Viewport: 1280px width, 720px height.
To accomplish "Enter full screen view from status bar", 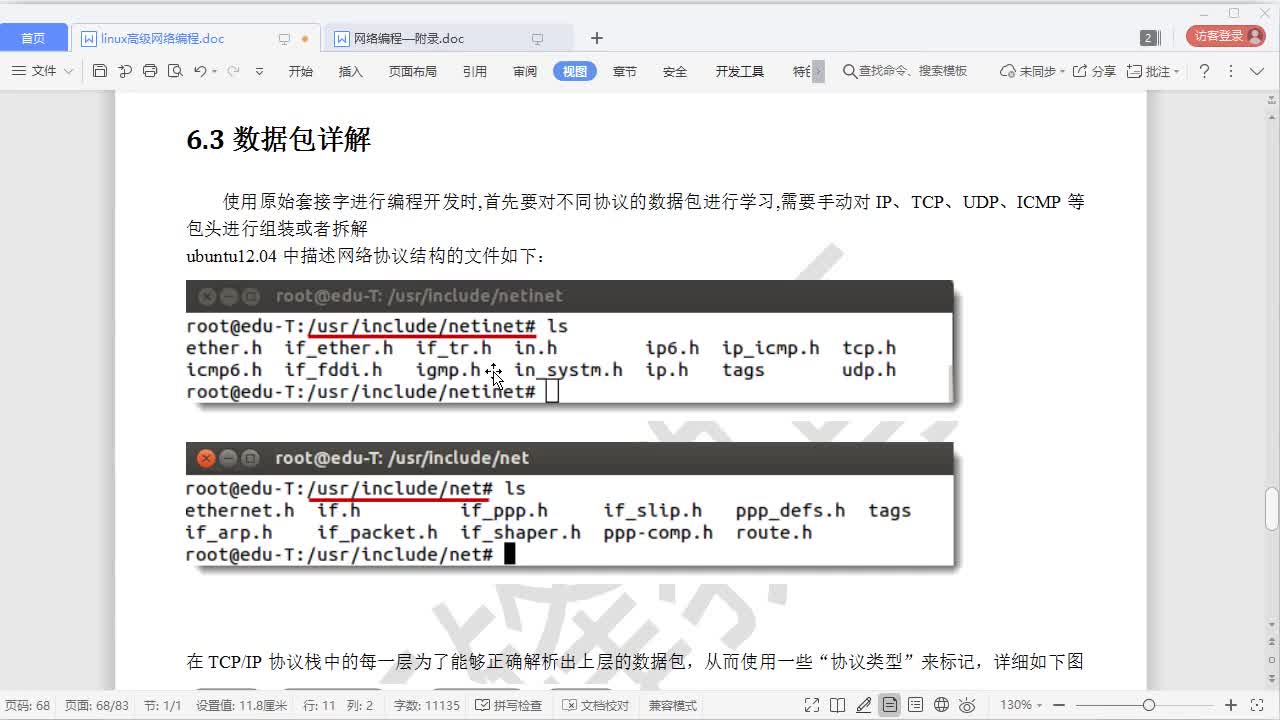I will tap(812, 705).
